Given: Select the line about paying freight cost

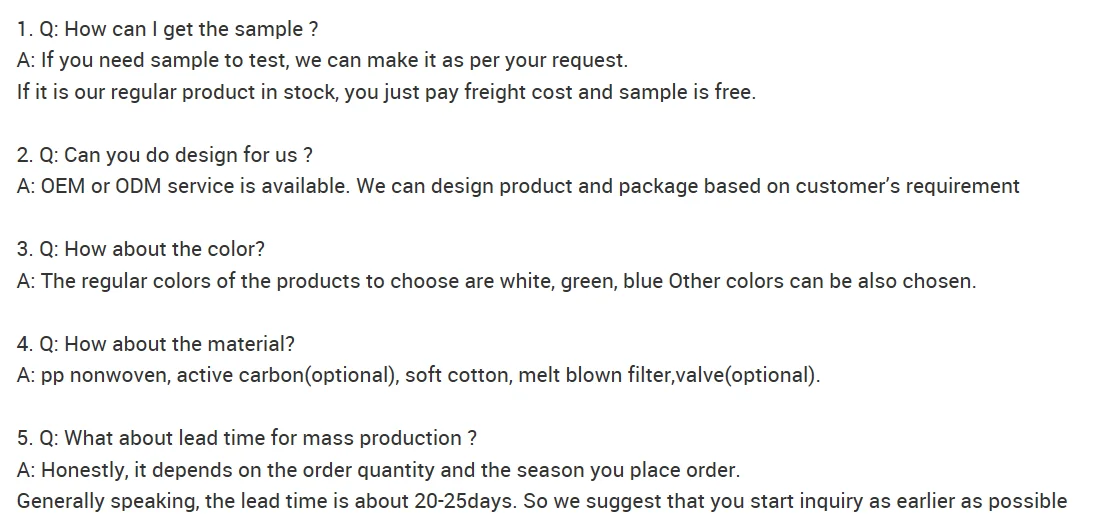Looking at the screenshot, I should click(x=387, y=92).
